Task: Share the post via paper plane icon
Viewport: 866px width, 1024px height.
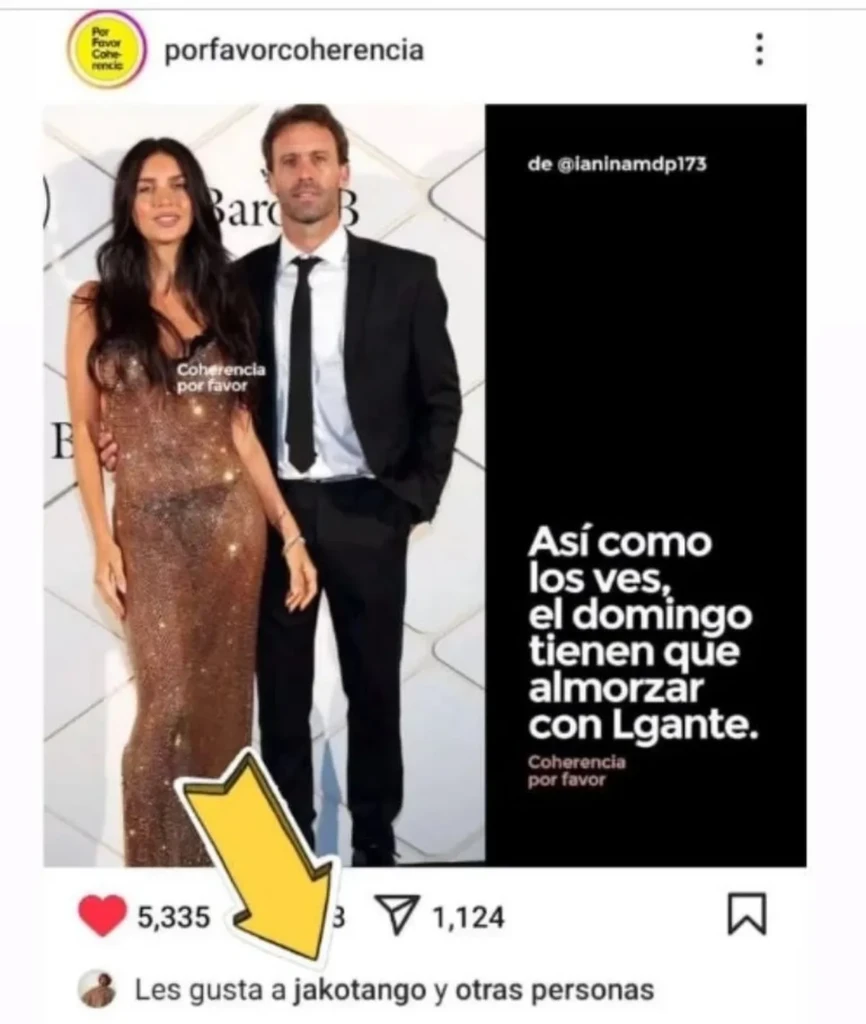Action: click(x=396, y=914)
